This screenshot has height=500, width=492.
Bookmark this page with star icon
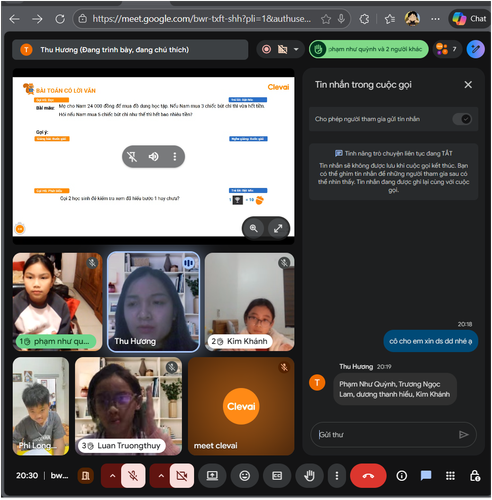point(326,19)
